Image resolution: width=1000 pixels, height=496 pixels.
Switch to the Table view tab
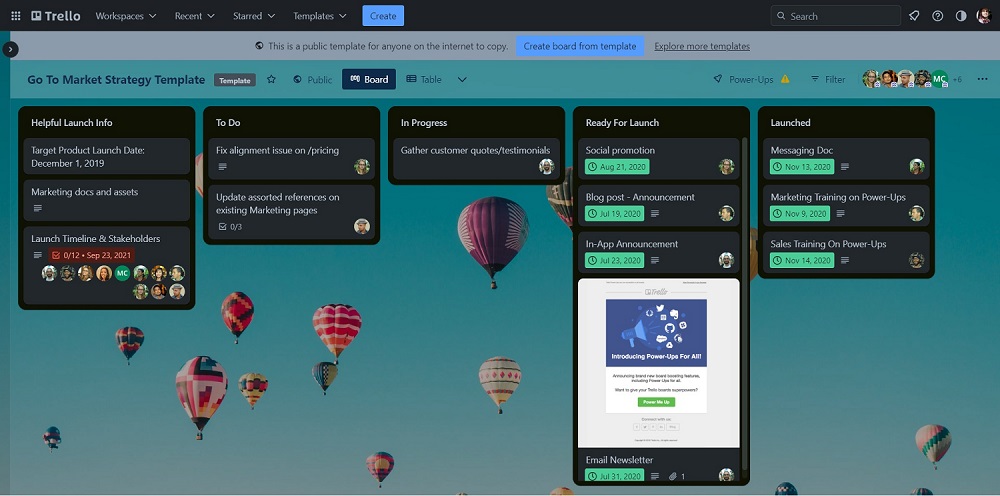(x=423, y=80)
